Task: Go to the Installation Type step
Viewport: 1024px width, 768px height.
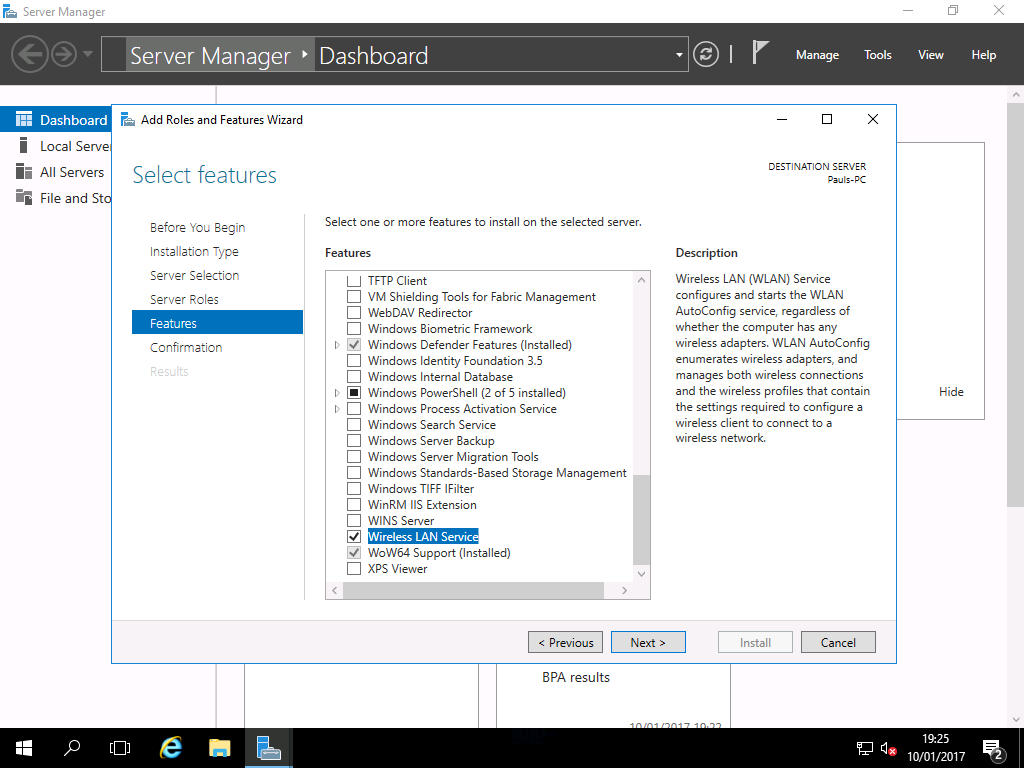Action: 194,251
